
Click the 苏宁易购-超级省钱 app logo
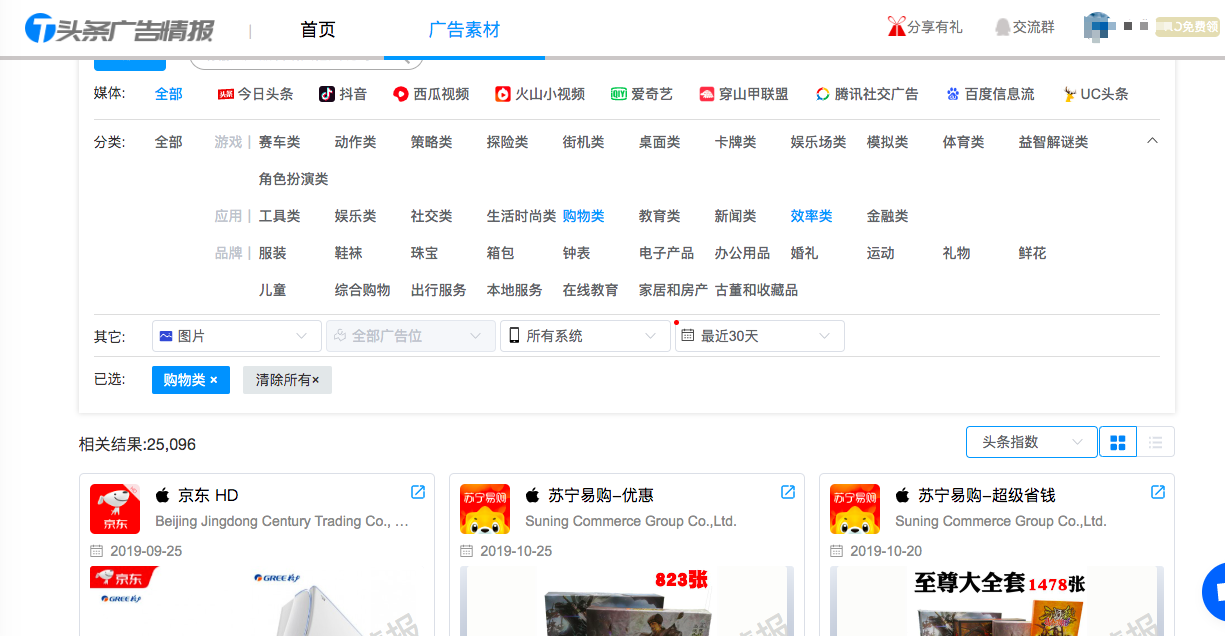point(855,509)
